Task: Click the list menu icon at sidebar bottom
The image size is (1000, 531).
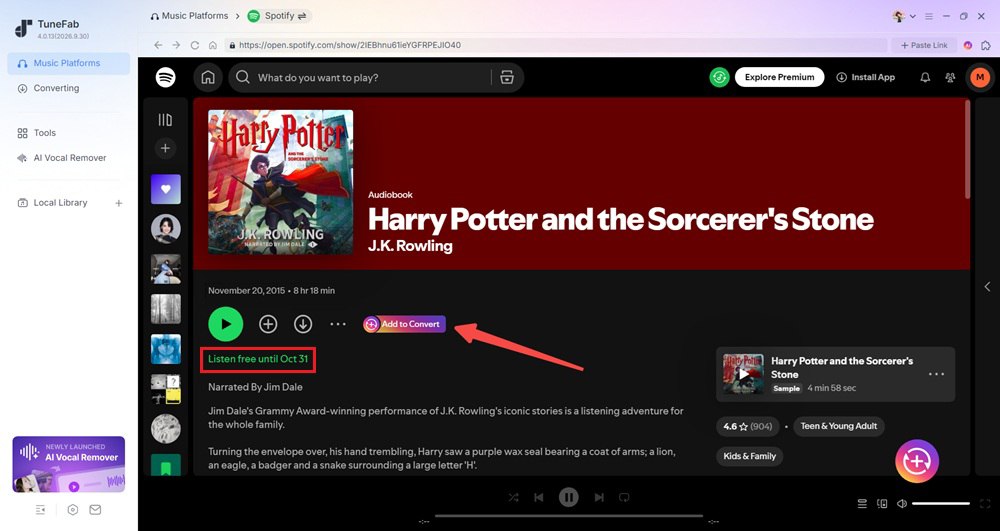Action: point(41,510)
